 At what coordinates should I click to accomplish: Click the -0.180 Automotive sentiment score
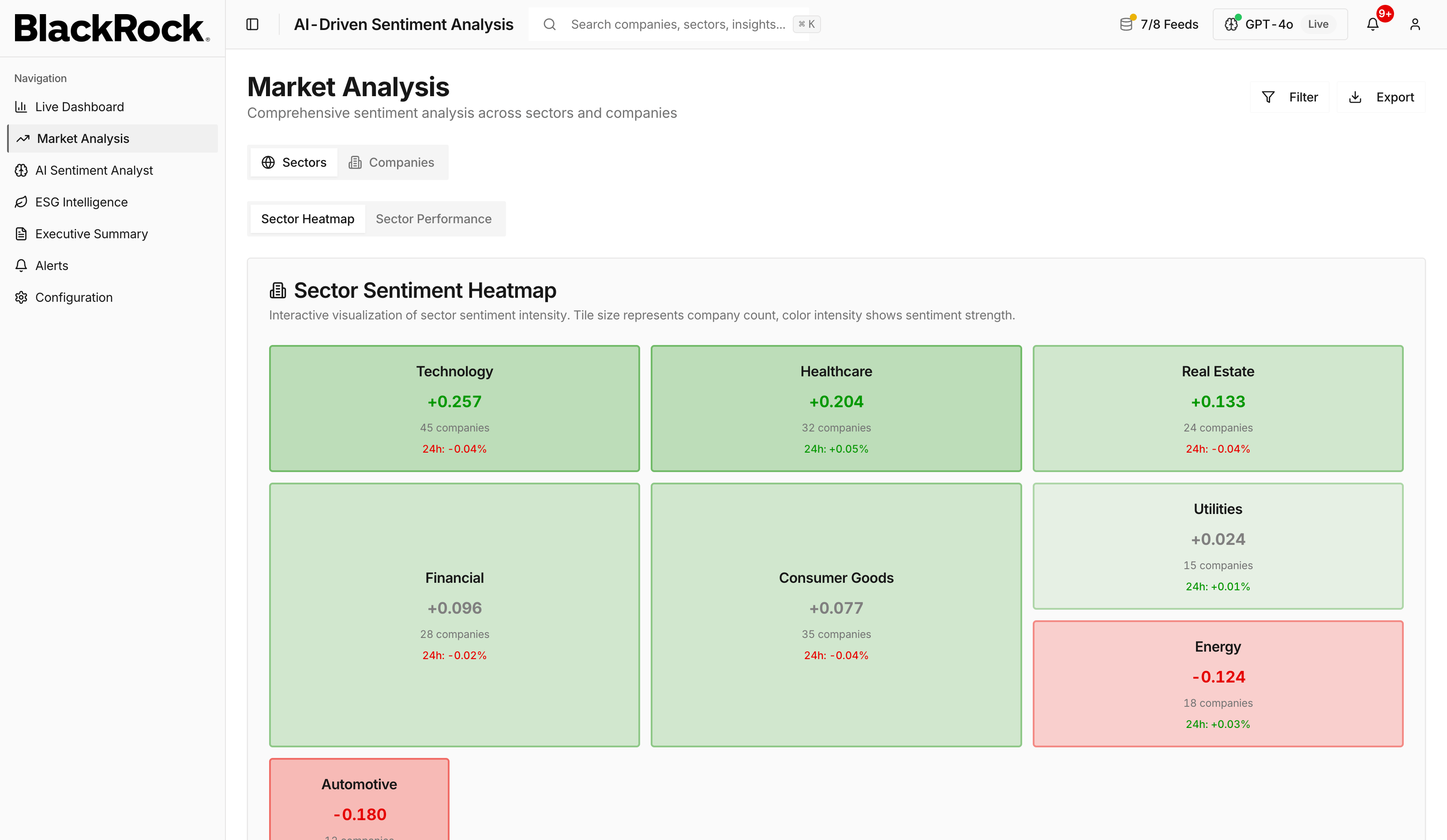[360, 814]
